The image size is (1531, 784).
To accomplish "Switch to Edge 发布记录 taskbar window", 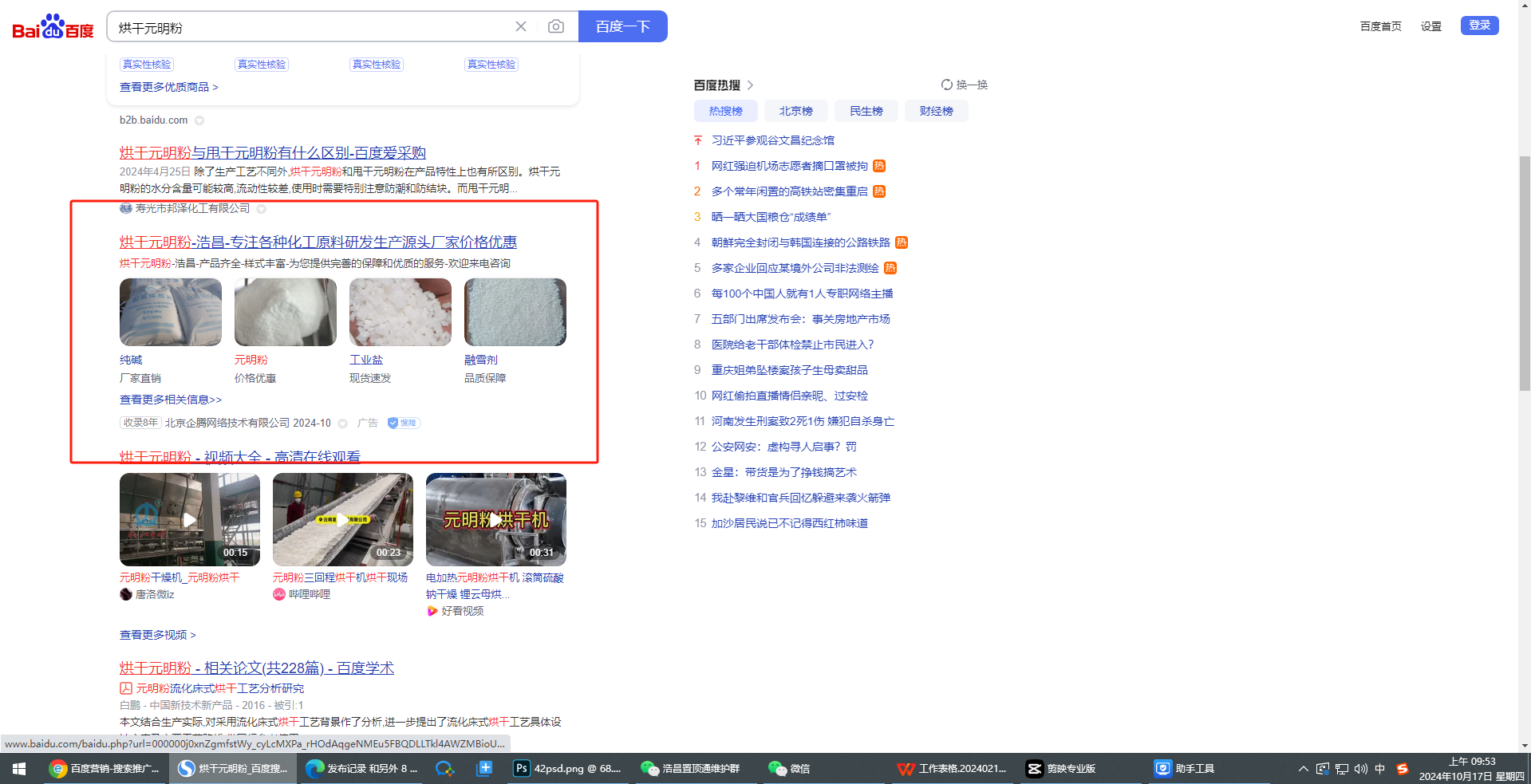I will click(362, 769).
